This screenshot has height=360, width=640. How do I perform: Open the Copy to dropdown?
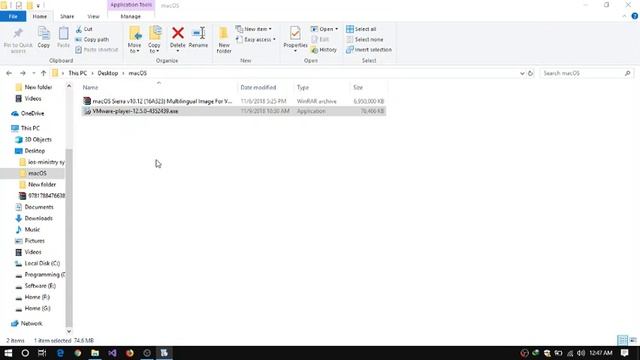[154, 40]
